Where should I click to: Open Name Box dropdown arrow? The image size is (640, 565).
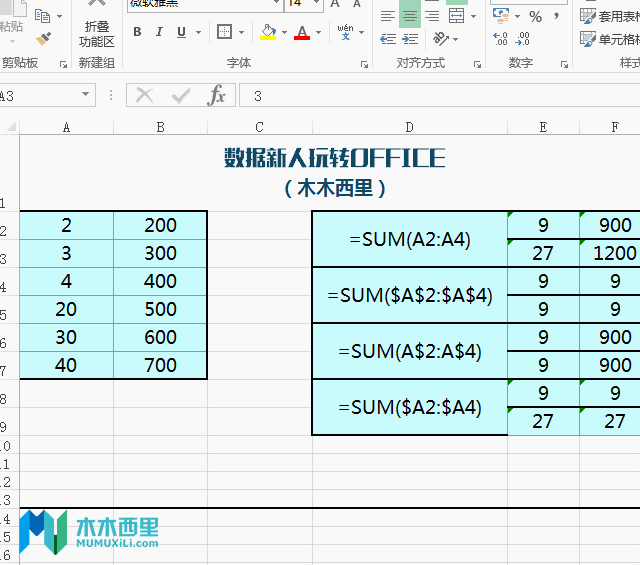click(85, 94)
